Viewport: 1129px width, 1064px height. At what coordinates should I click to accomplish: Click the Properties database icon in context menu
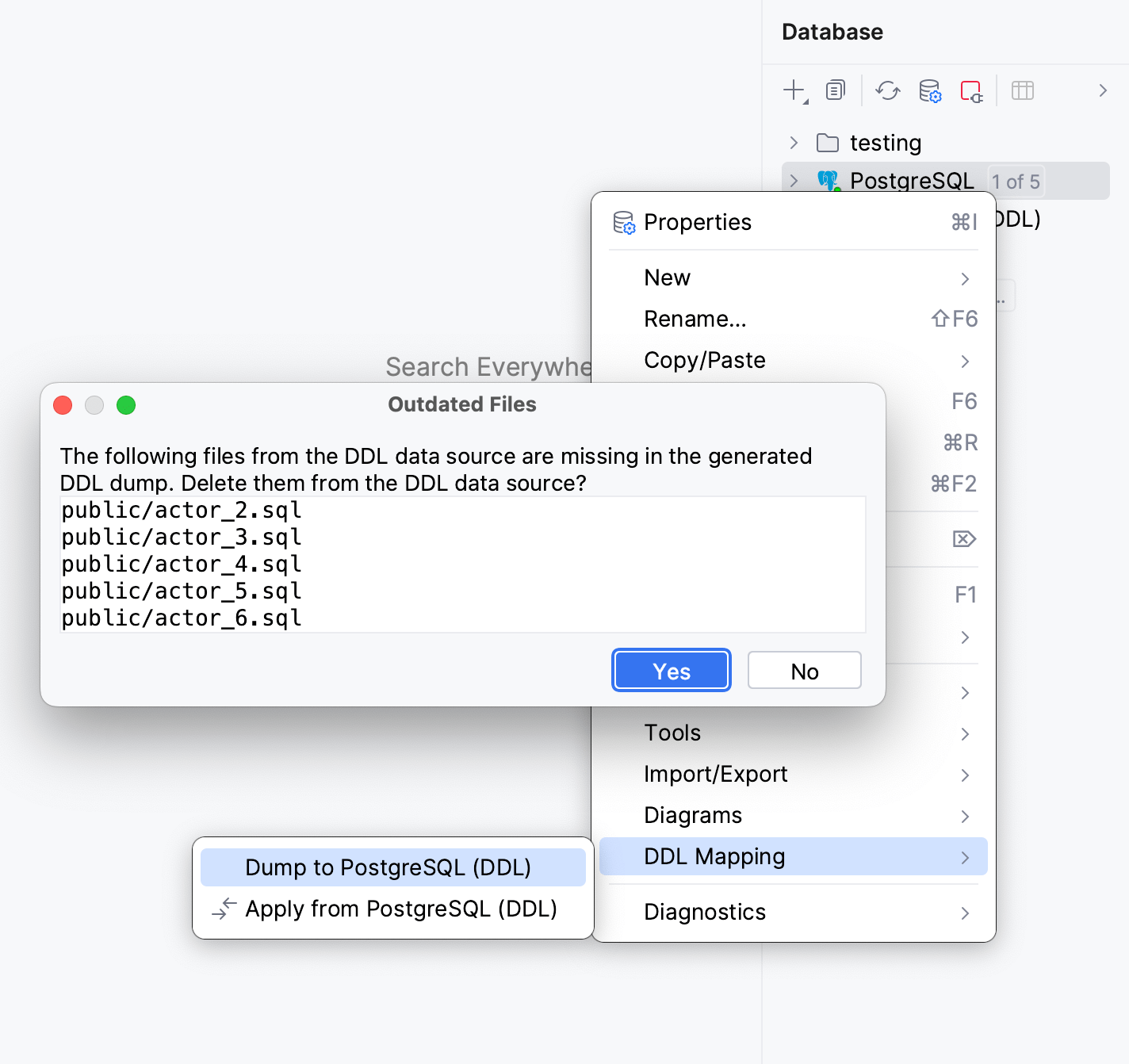pos(626,223)
